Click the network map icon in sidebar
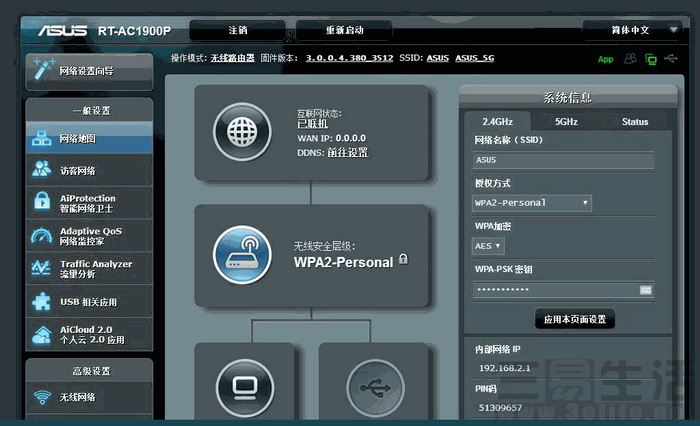 pos(42,138)
